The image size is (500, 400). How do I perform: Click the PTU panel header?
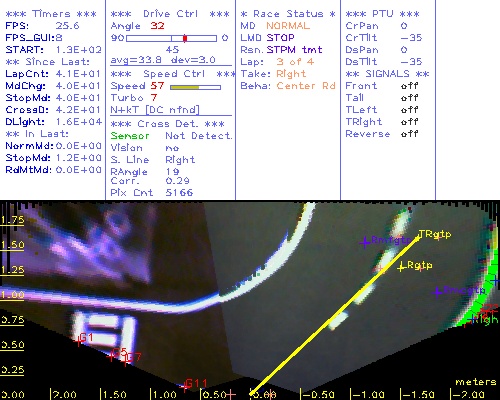(382, 14)
